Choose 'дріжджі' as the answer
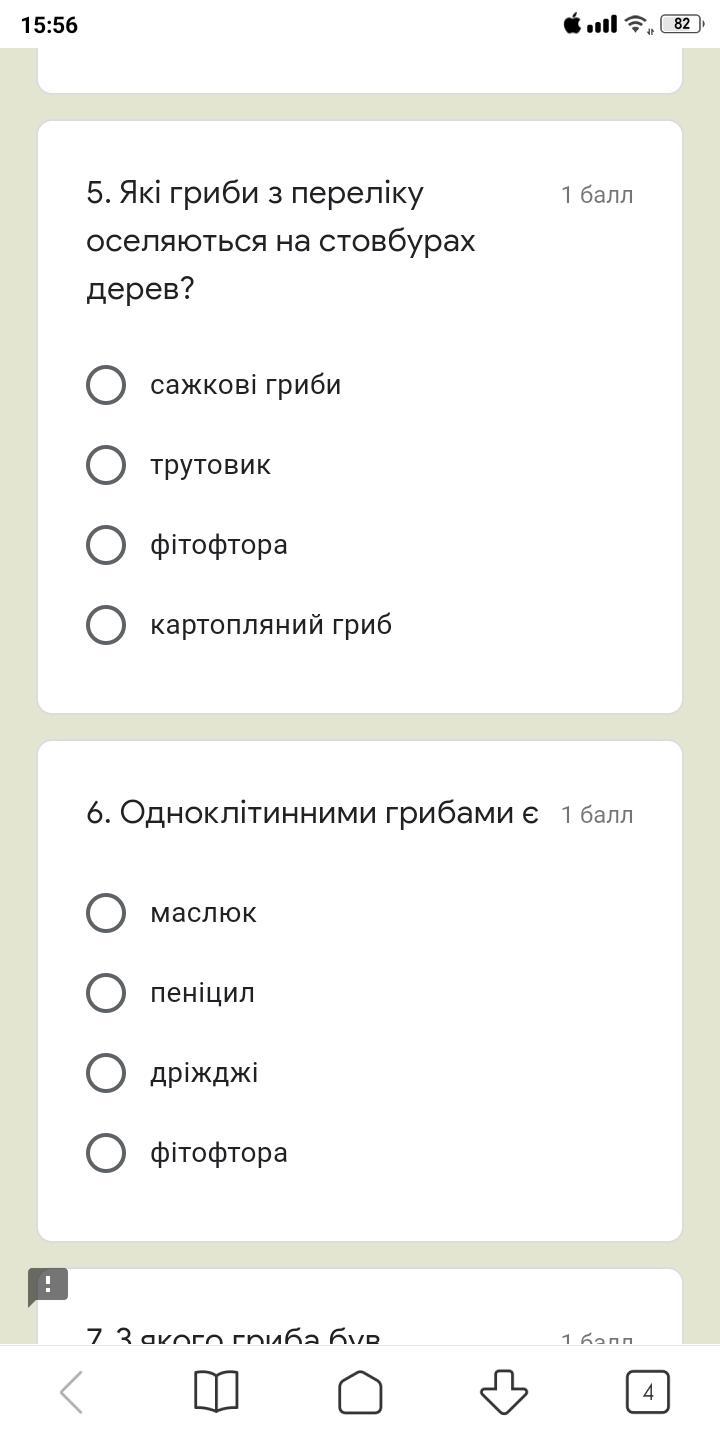 pyautogui.click(x=106, y=1073)
